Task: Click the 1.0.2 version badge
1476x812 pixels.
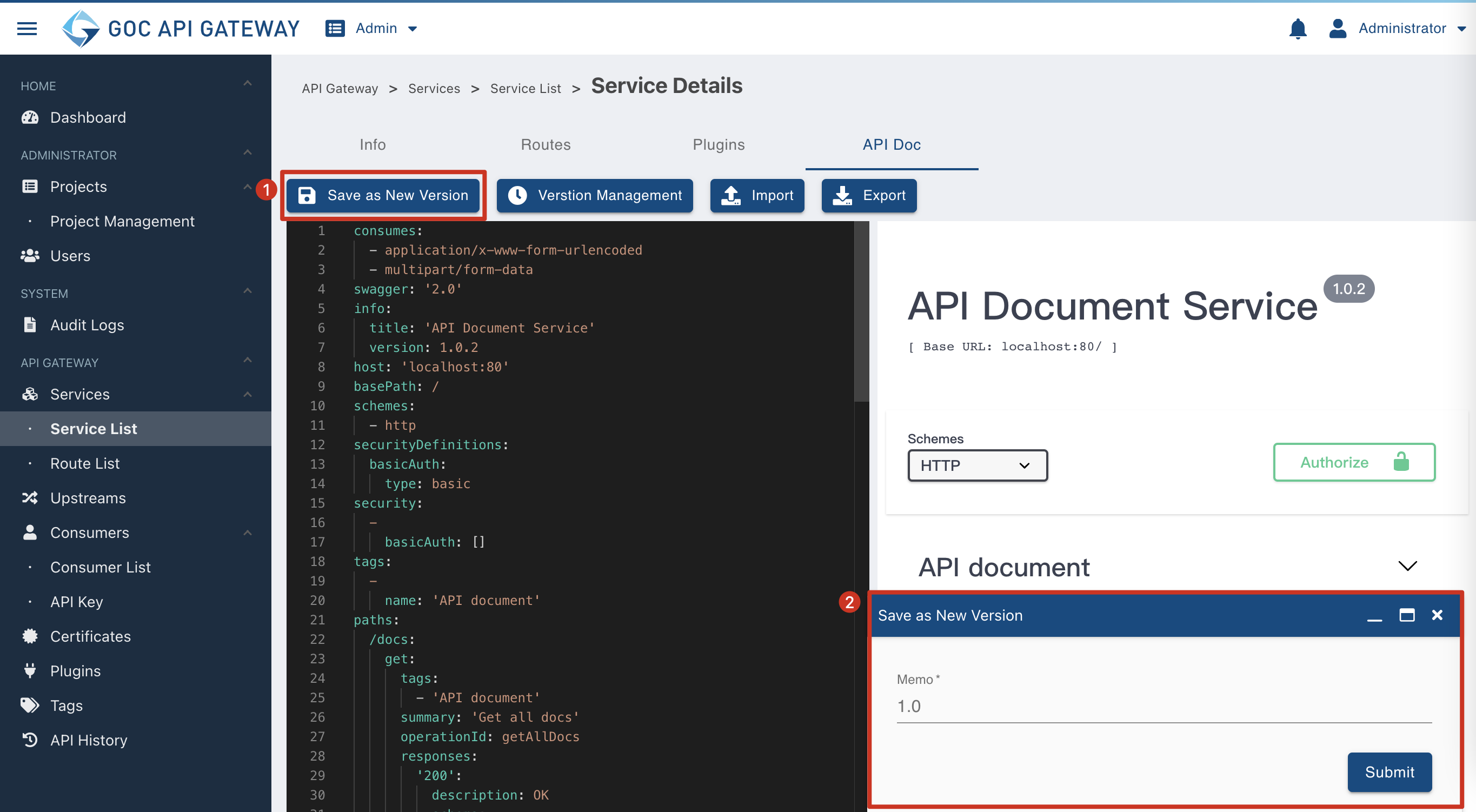Action: tap(1349, 289)
